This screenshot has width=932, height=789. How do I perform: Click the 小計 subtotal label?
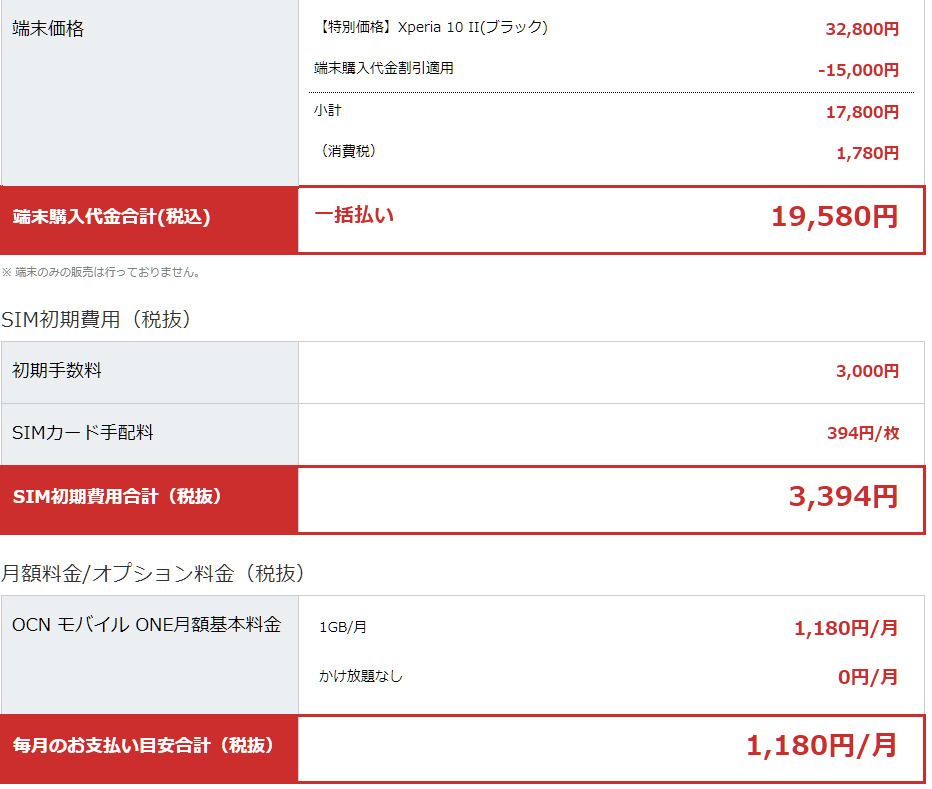pos(328,111)
